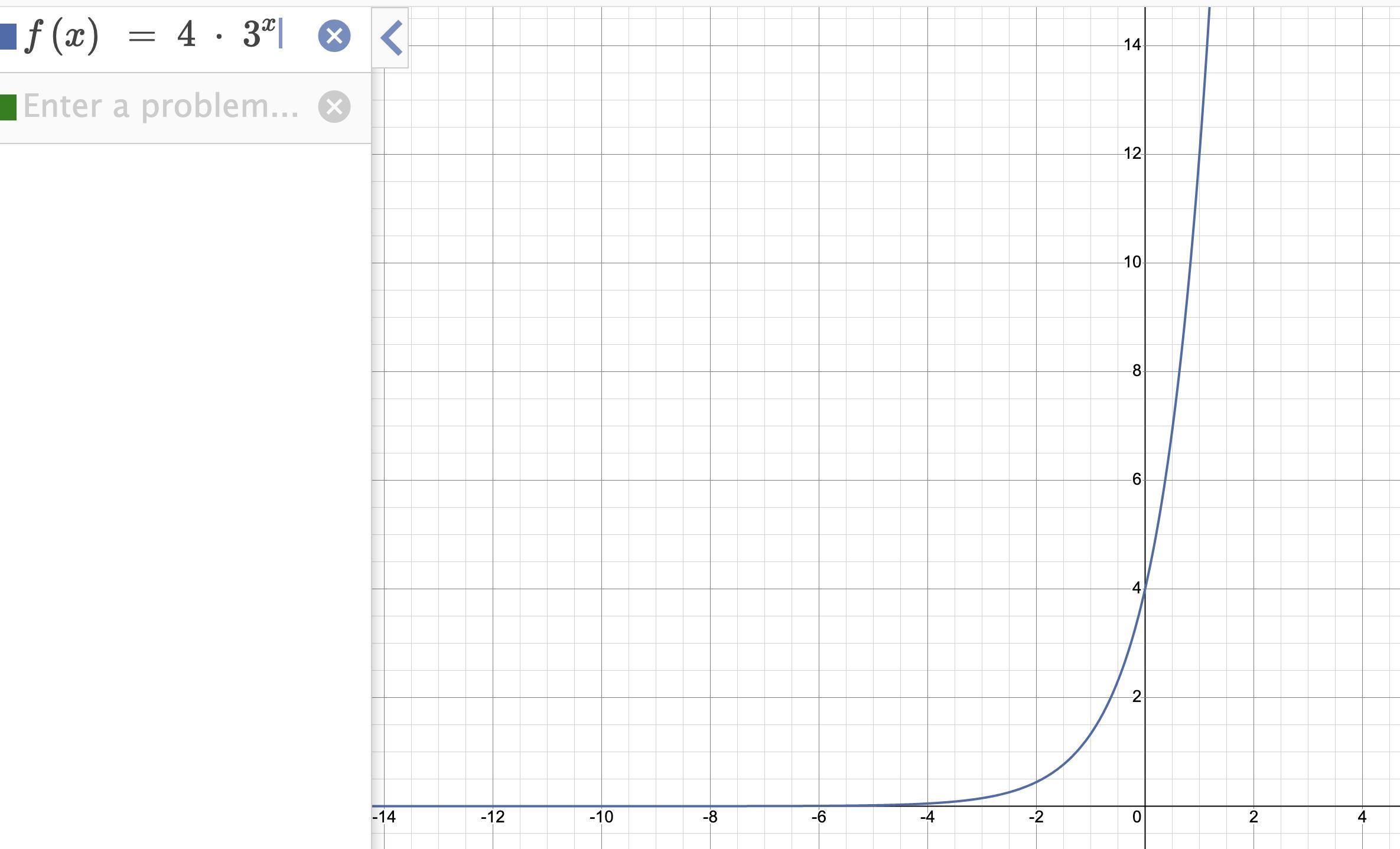Click the green color swatch of second row
The width and height of the screenshot is (1400, 849).
(x=8, y=107)
